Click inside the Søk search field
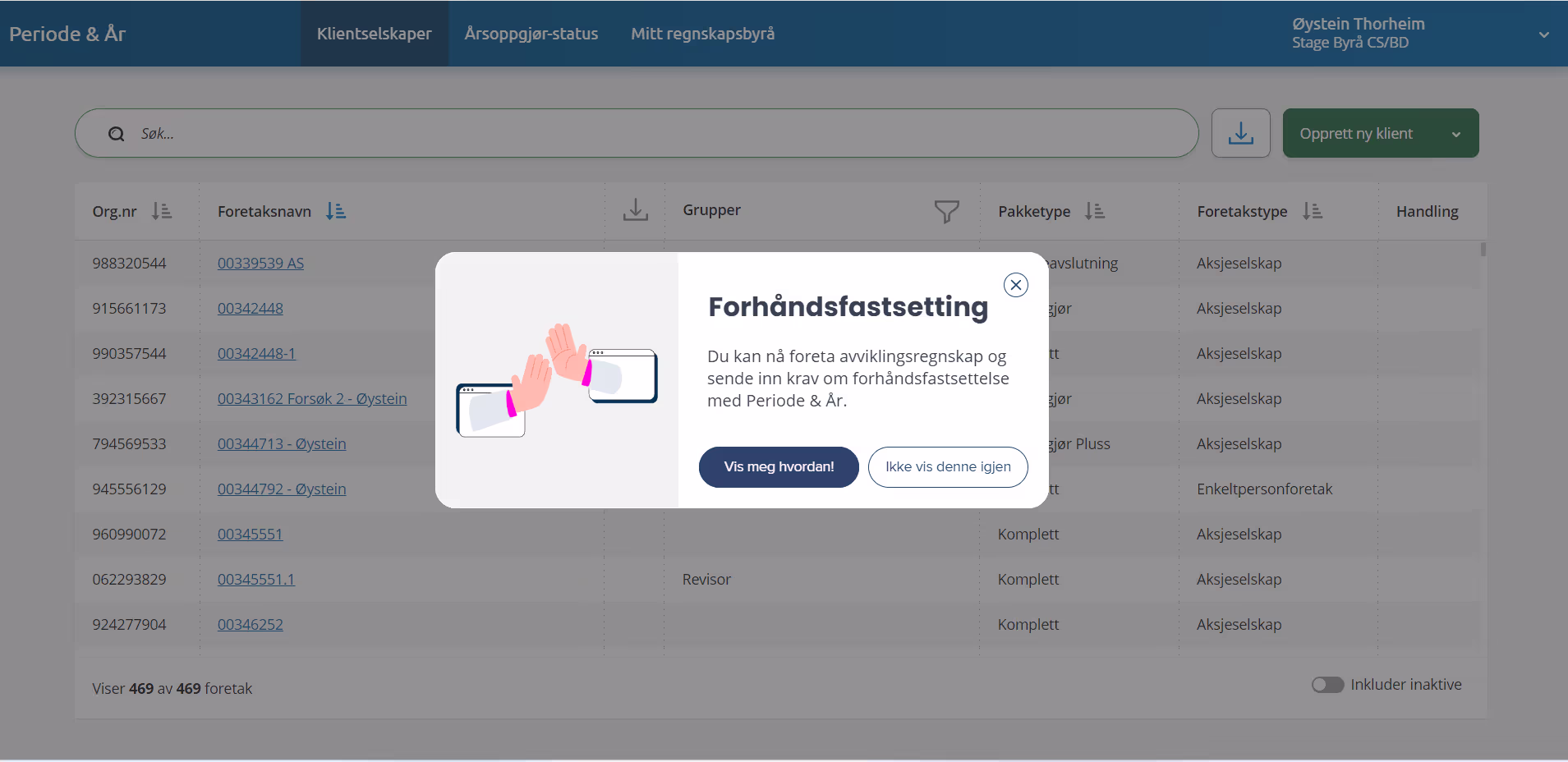Image resolution: width=1568 pixels, height=762 pixels. tap(657, 134)
